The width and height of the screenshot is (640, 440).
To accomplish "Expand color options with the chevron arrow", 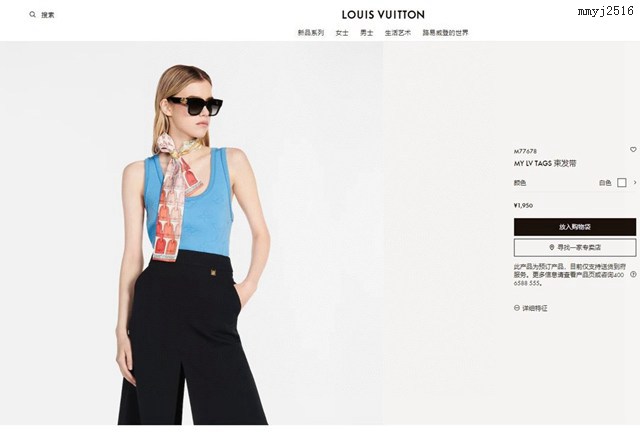I will [635, 182].
